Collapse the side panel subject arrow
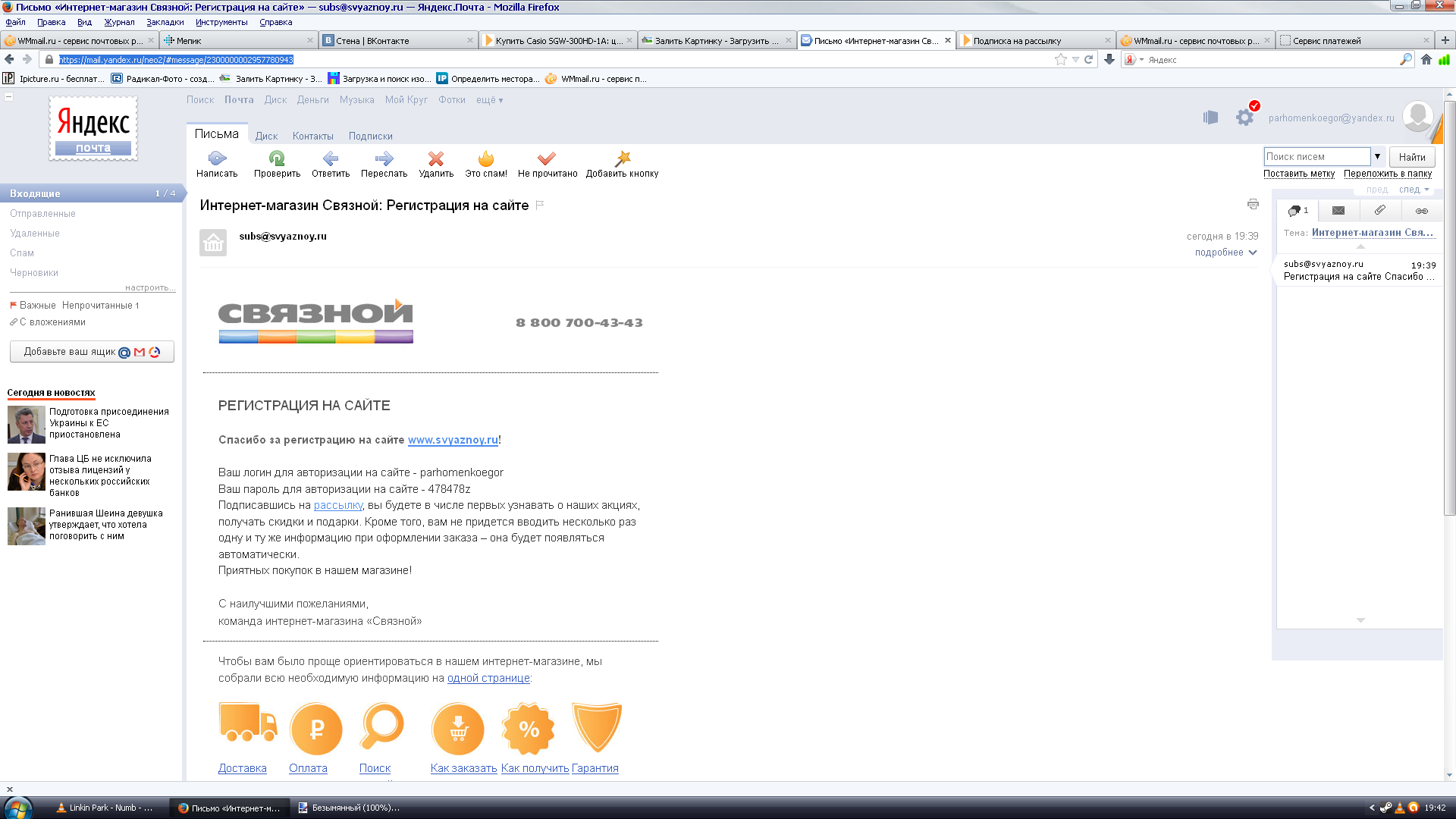 click(1360, 246)
